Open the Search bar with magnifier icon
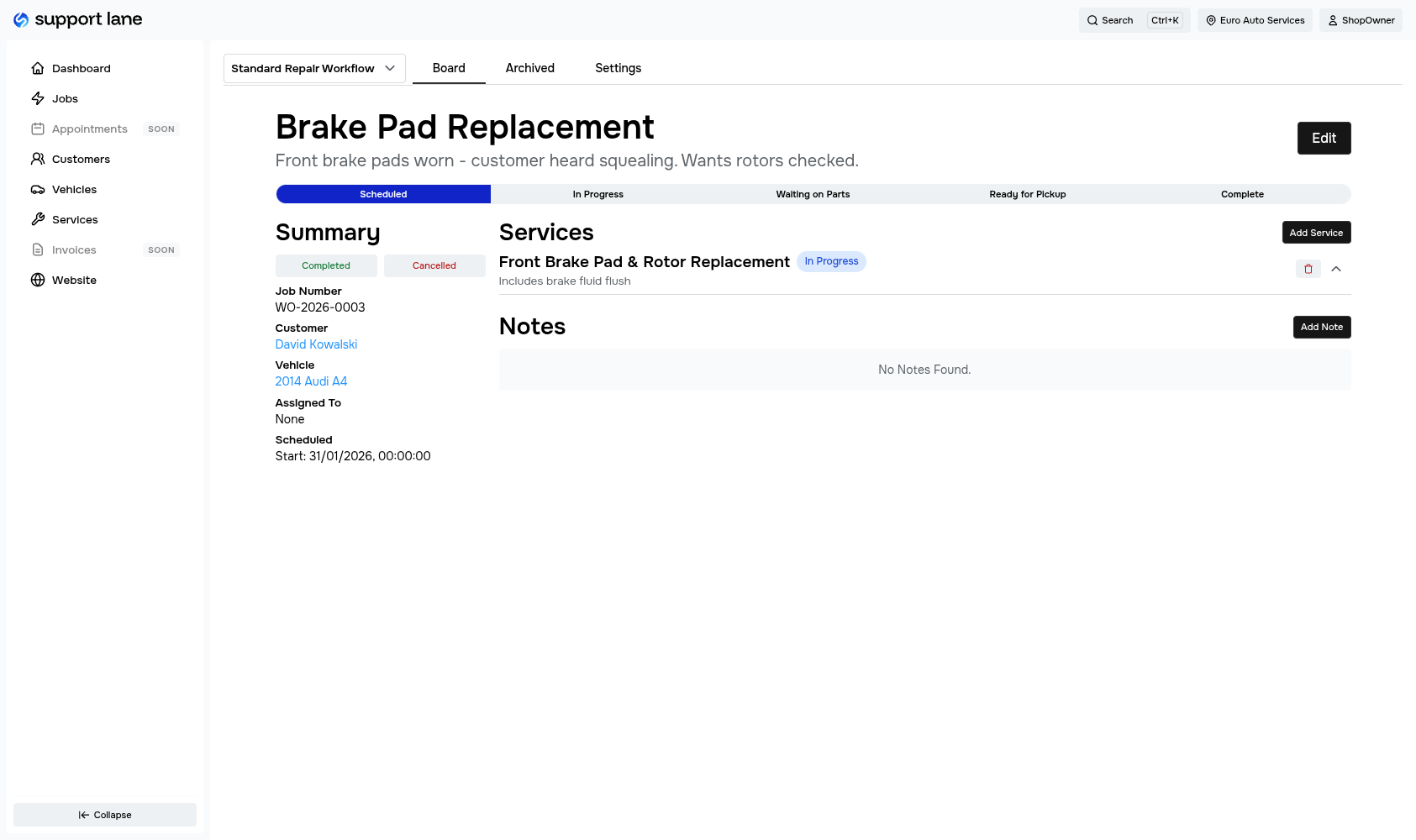The width and height of the screenshot is (1416, 840). coord(1092,20)
